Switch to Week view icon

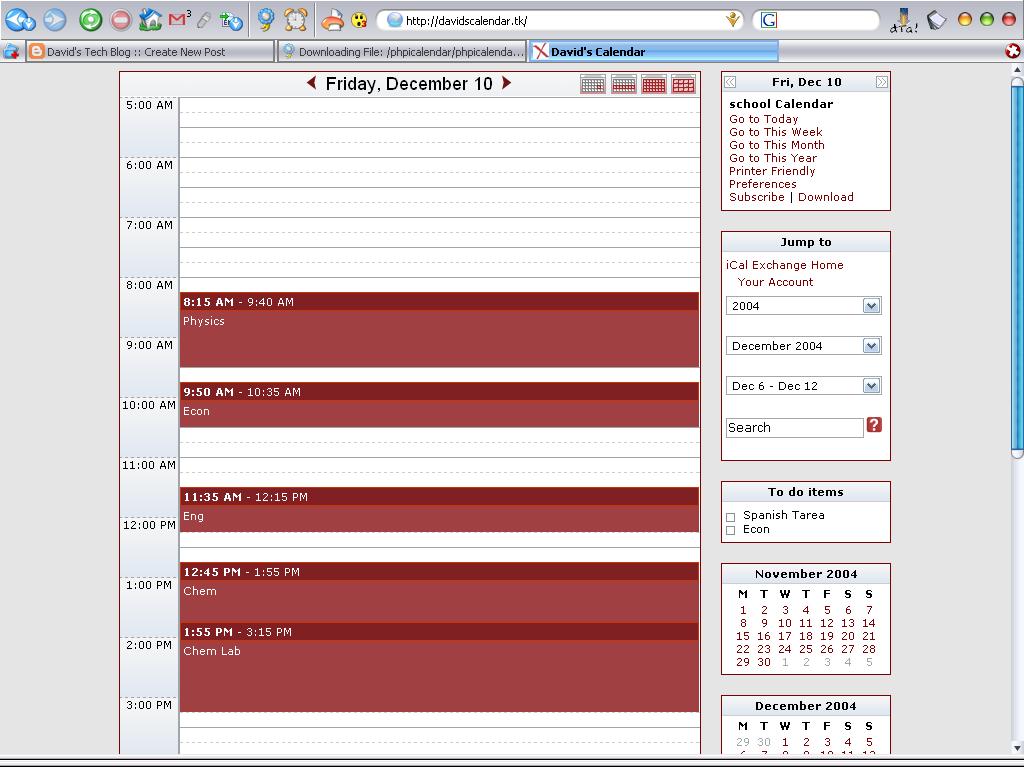tap(623, 84)
